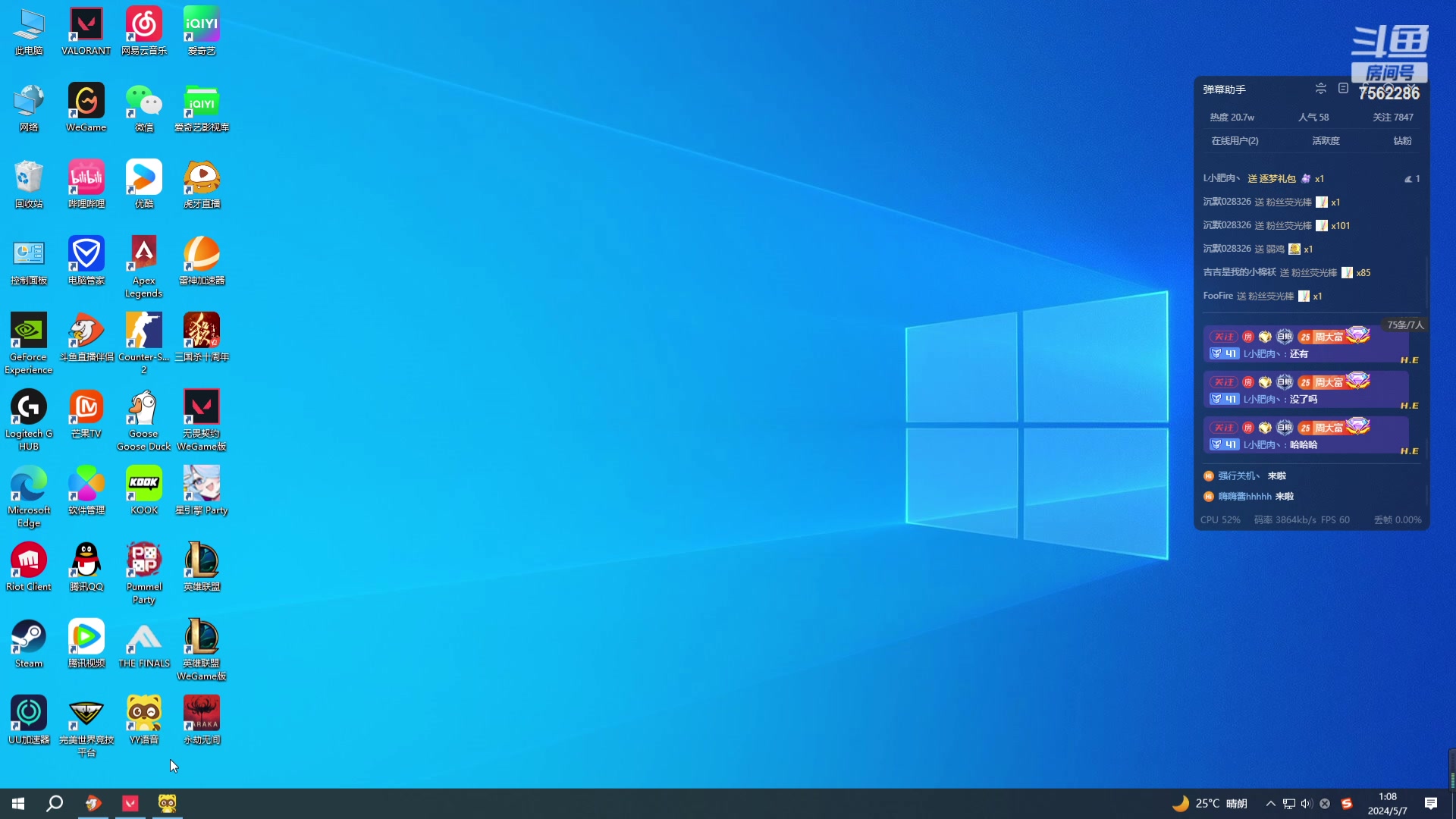Viewport: 1456px width, 819px height.
Task: Select 活跃度 tab in 弹幕助手
Action: point(1326,141)
